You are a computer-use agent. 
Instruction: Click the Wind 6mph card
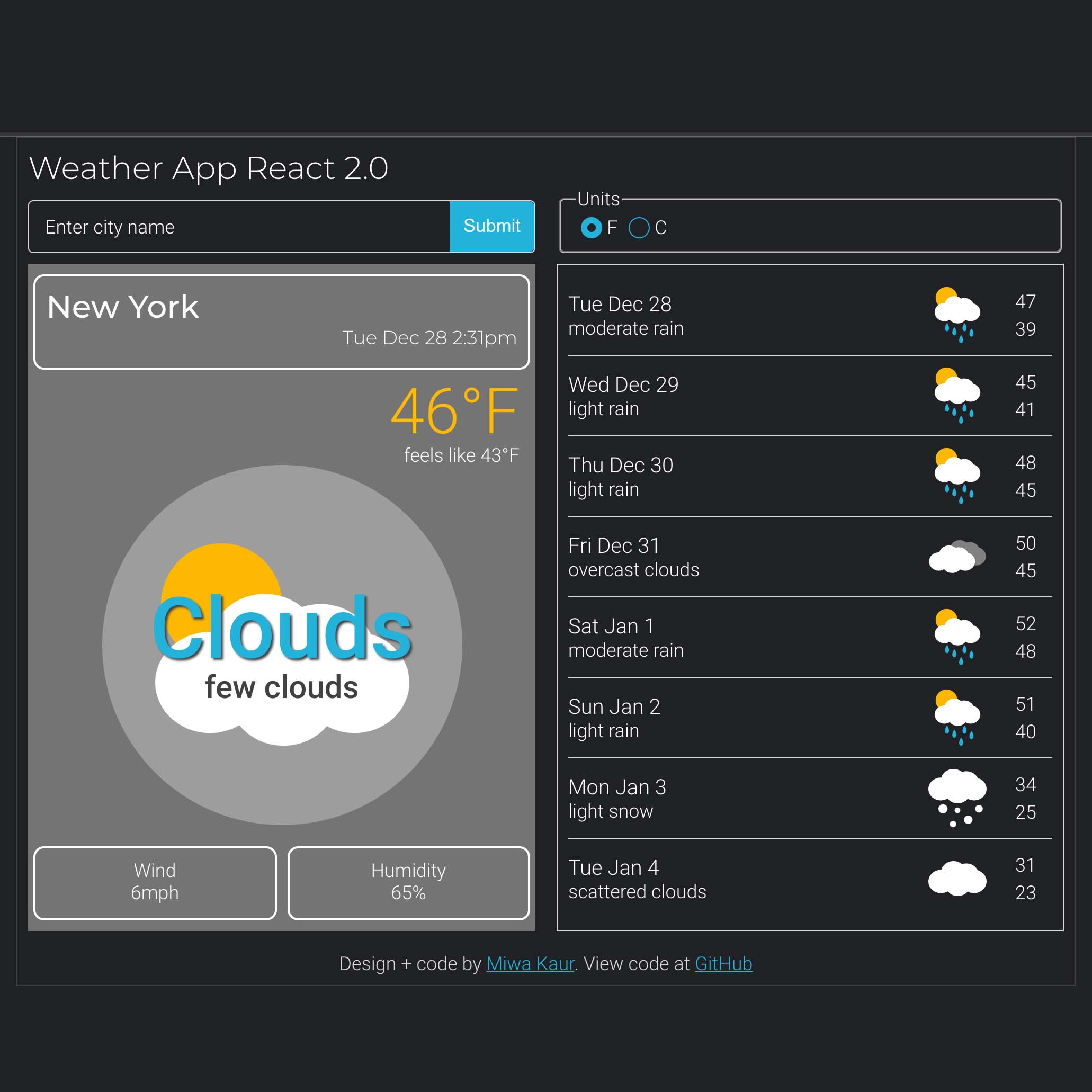point(155,883)
